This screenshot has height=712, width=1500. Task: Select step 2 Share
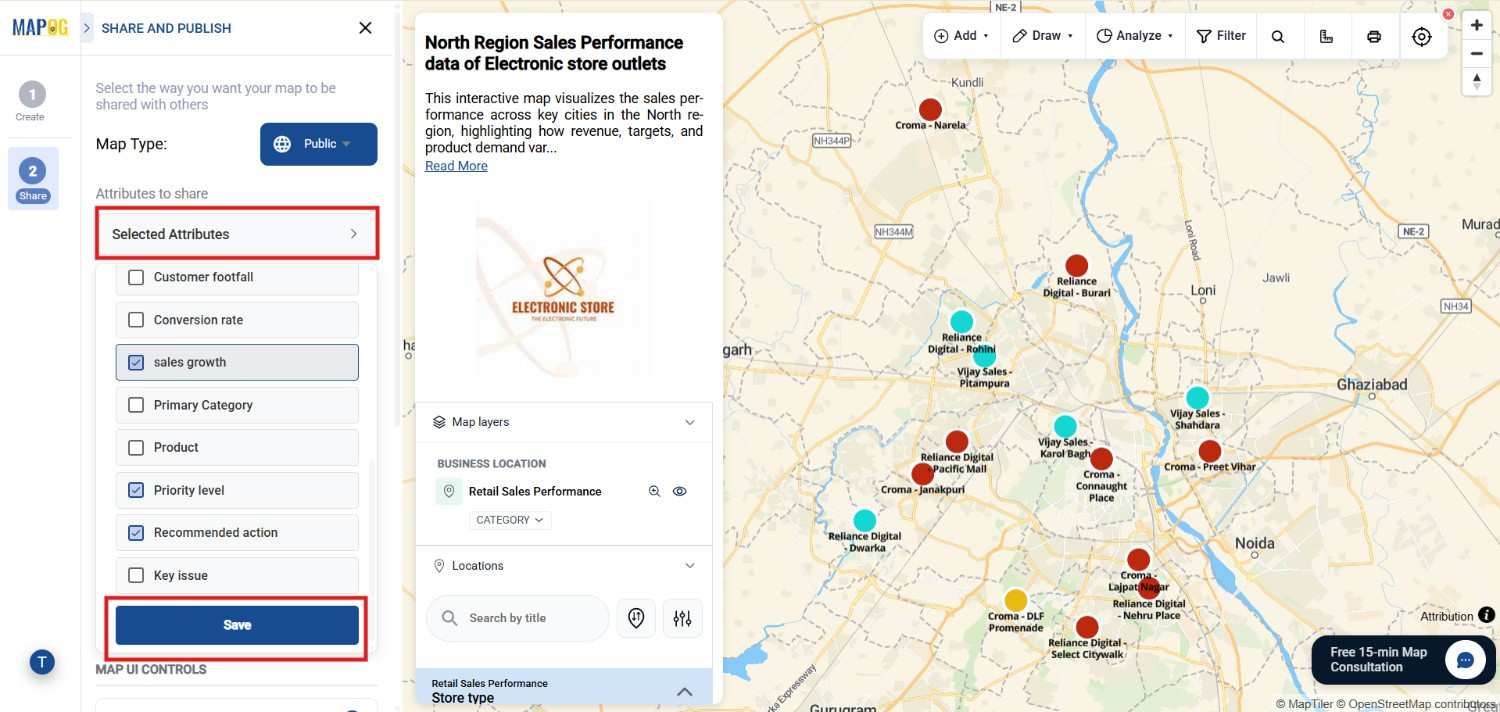32,179
